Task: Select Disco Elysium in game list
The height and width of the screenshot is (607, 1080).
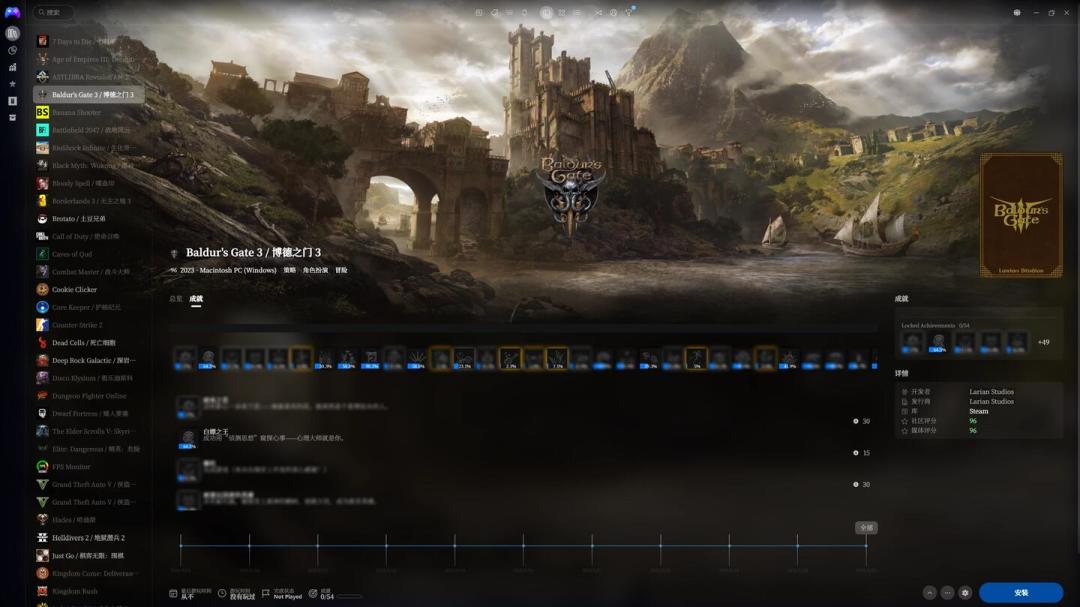Action: click(89, 378)
